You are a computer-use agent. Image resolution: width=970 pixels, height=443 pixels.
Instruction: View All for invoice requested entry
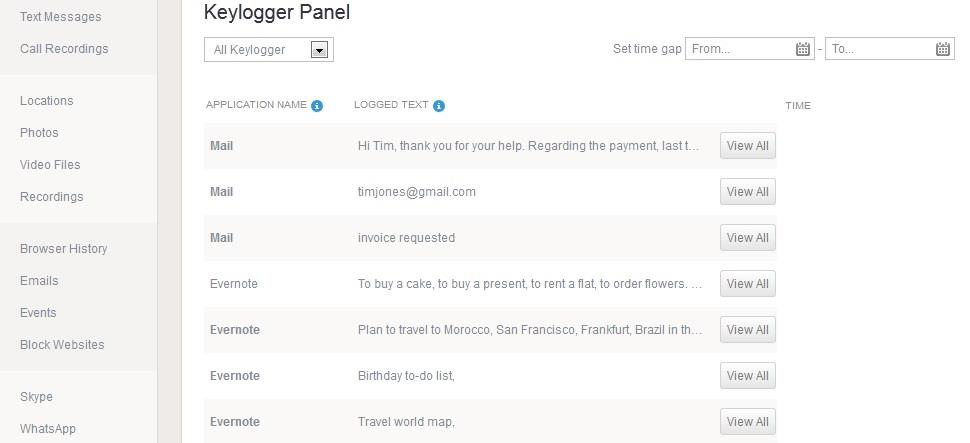[x=747, y=238]
